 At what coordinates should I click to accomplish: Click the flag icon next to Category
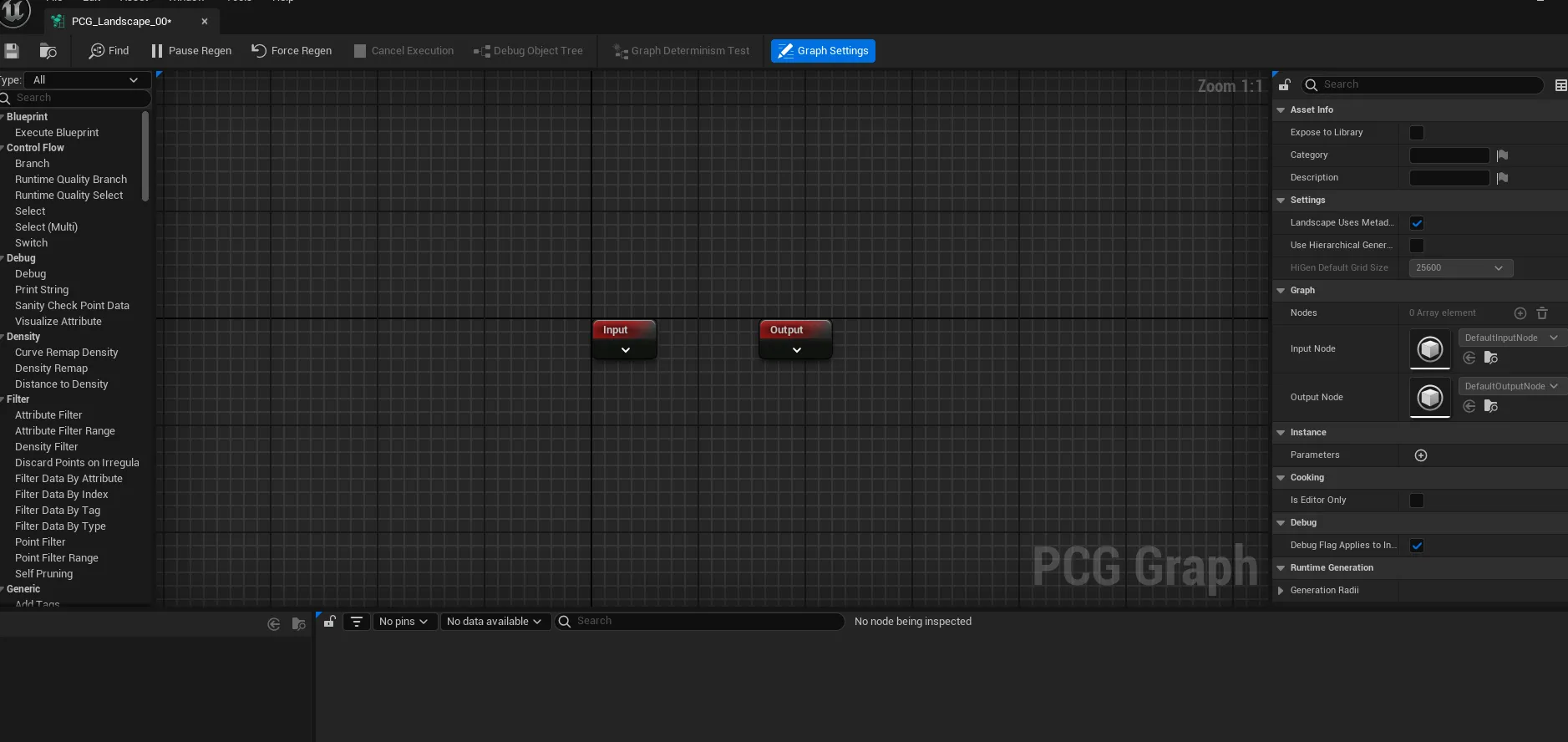1502,155
